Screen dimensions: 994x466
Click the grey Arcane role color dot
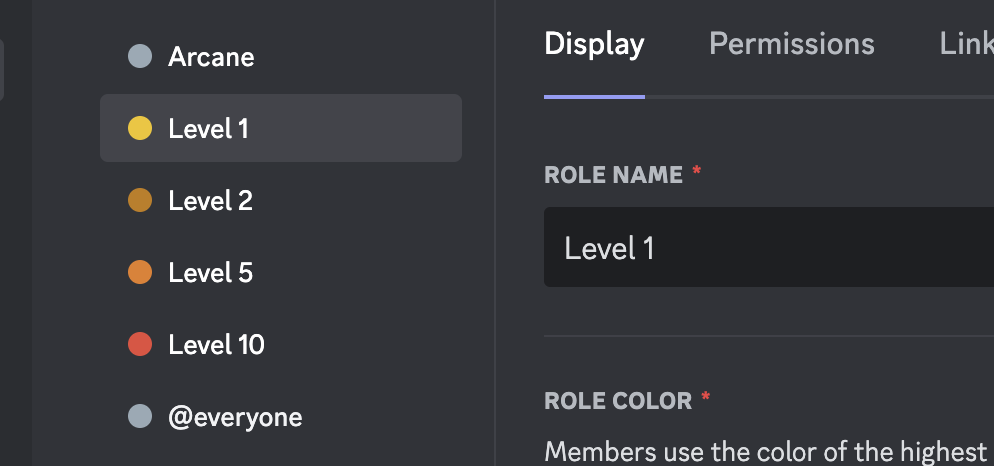[x=140, y=57]
